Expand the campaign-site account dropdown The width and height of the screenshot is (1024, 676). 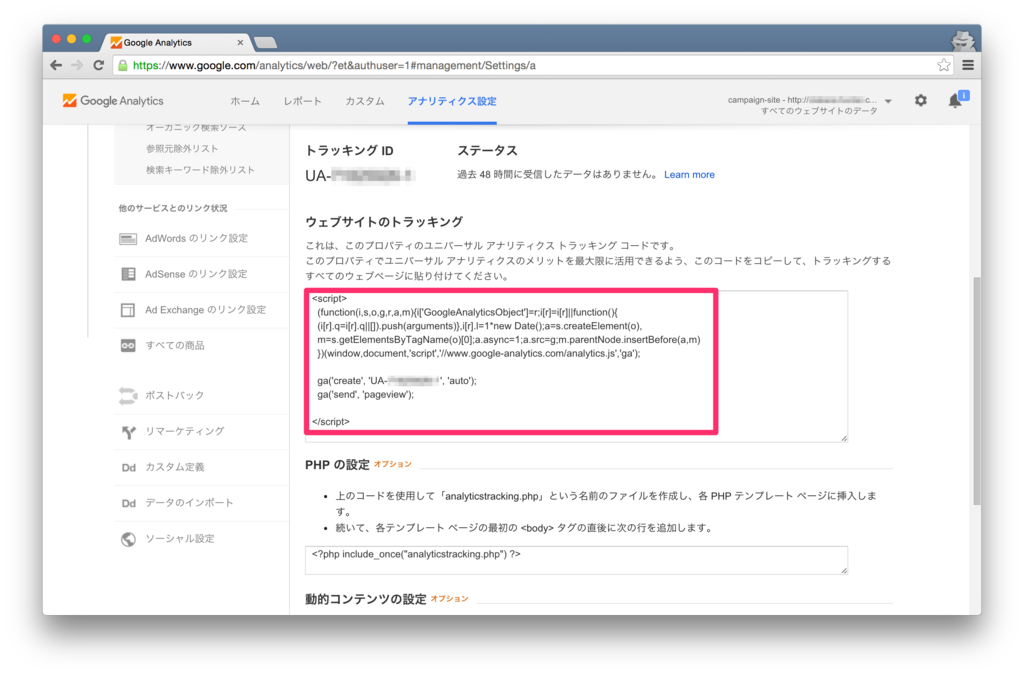[x=888, y=101]
